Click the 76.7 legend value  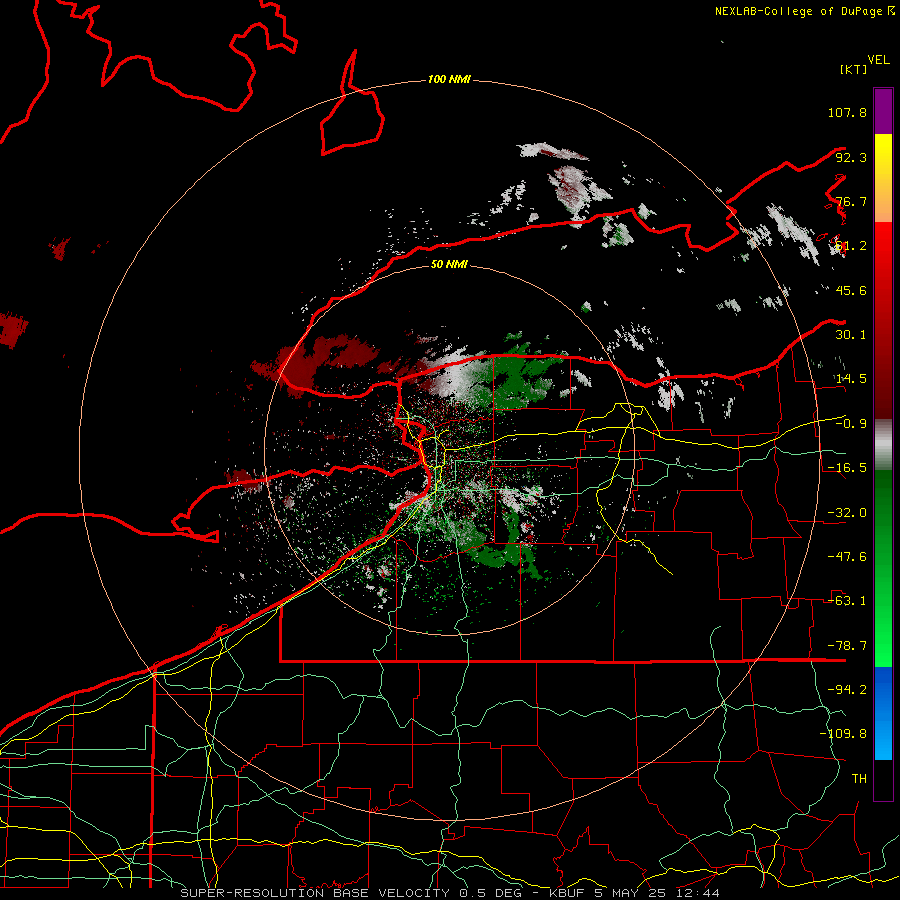click(x=851, y=201)
